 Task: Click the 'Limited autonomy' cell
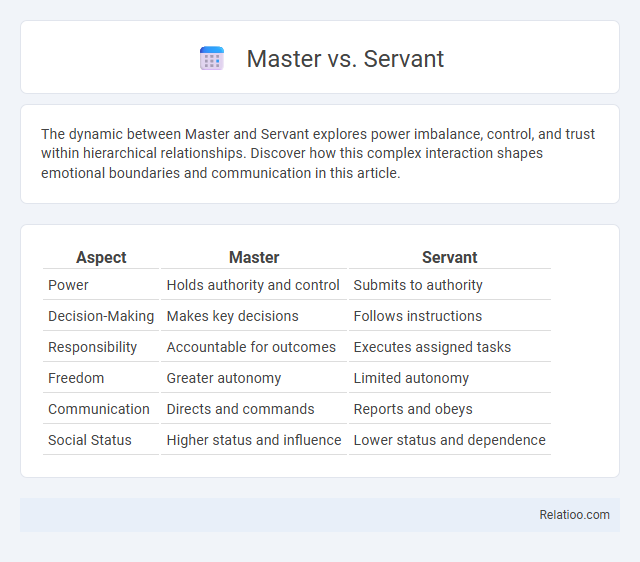450,378
